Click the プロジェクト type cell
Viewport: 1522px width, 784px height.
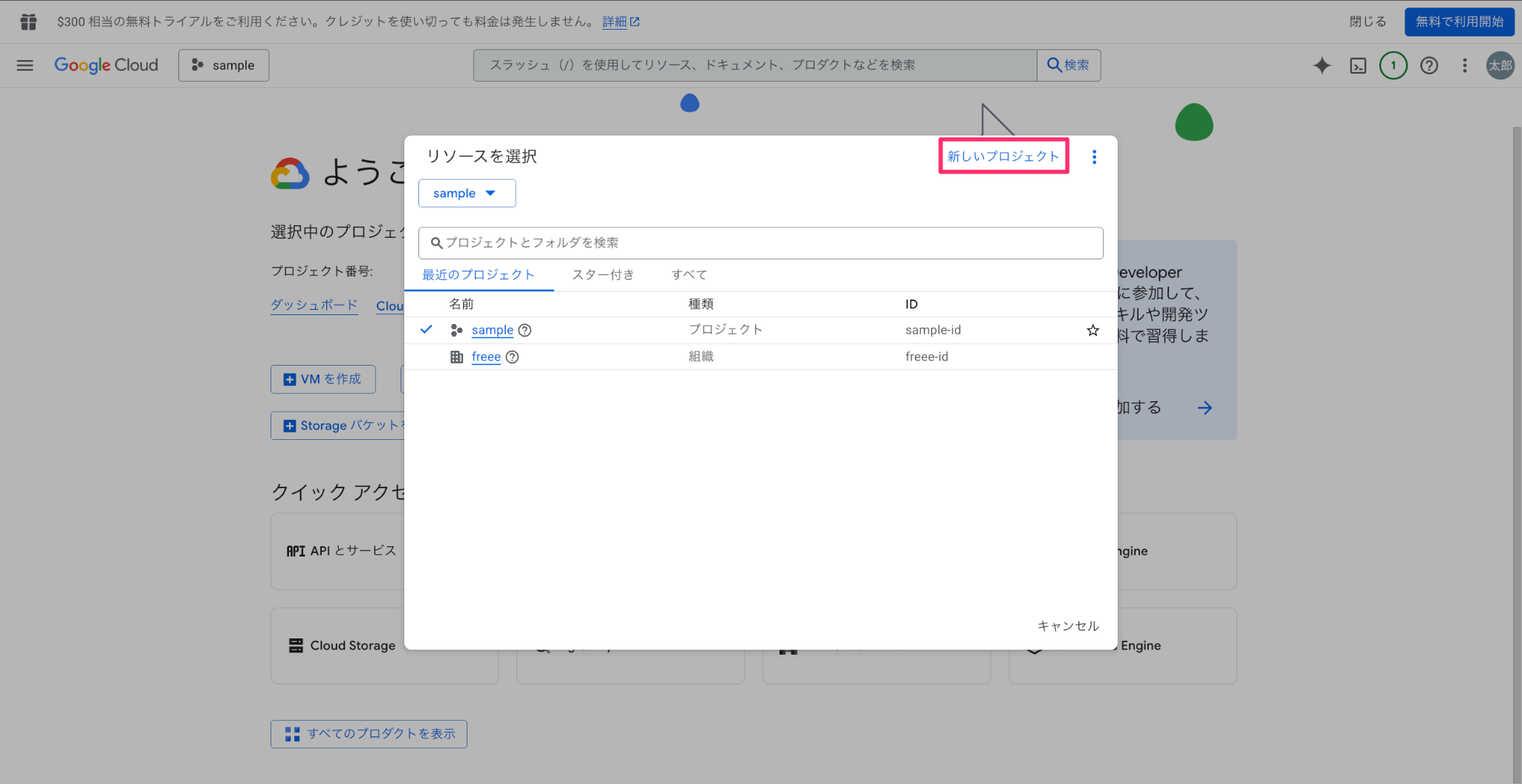tap(725, 330)
